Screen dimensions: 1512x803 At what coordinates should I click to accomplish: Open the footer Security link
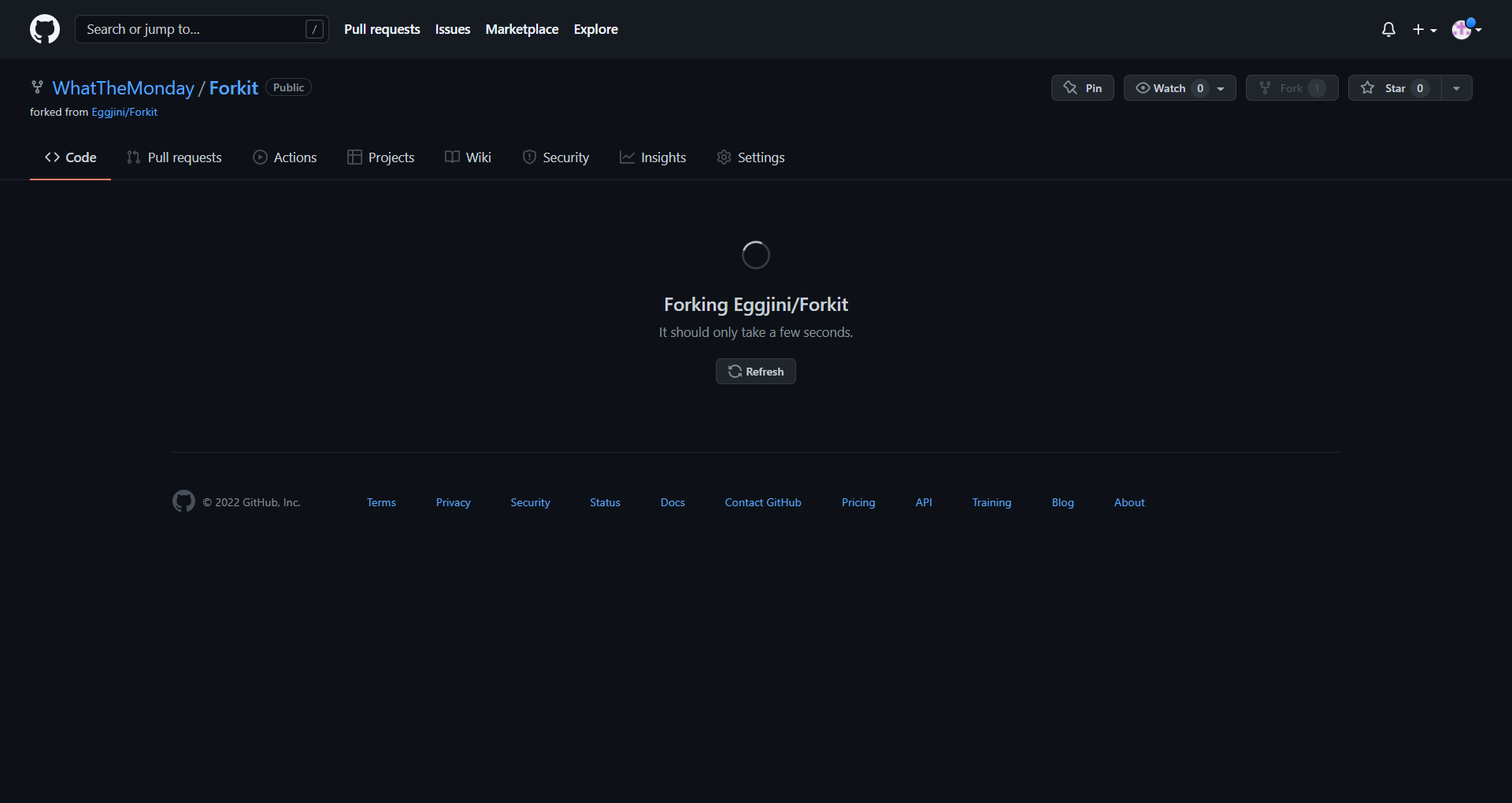pos(530,502)
